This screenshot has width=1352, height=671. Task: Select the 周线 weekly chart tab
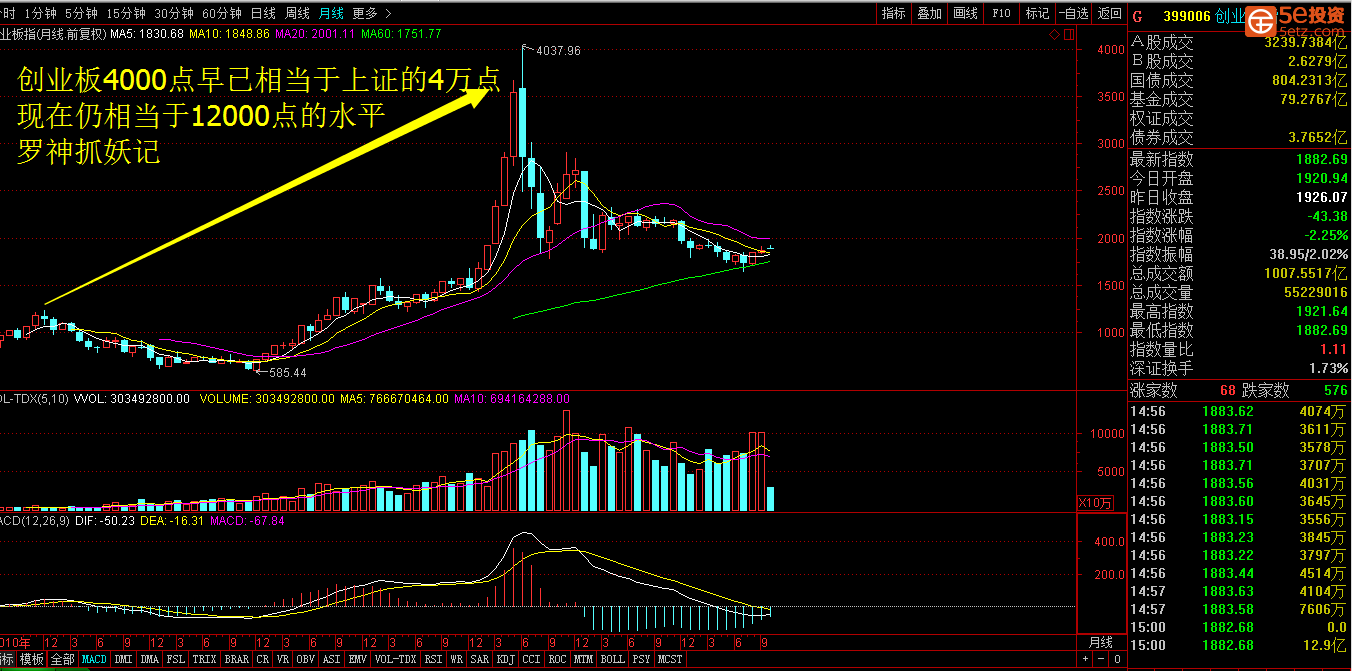click(x=297, y=13)
